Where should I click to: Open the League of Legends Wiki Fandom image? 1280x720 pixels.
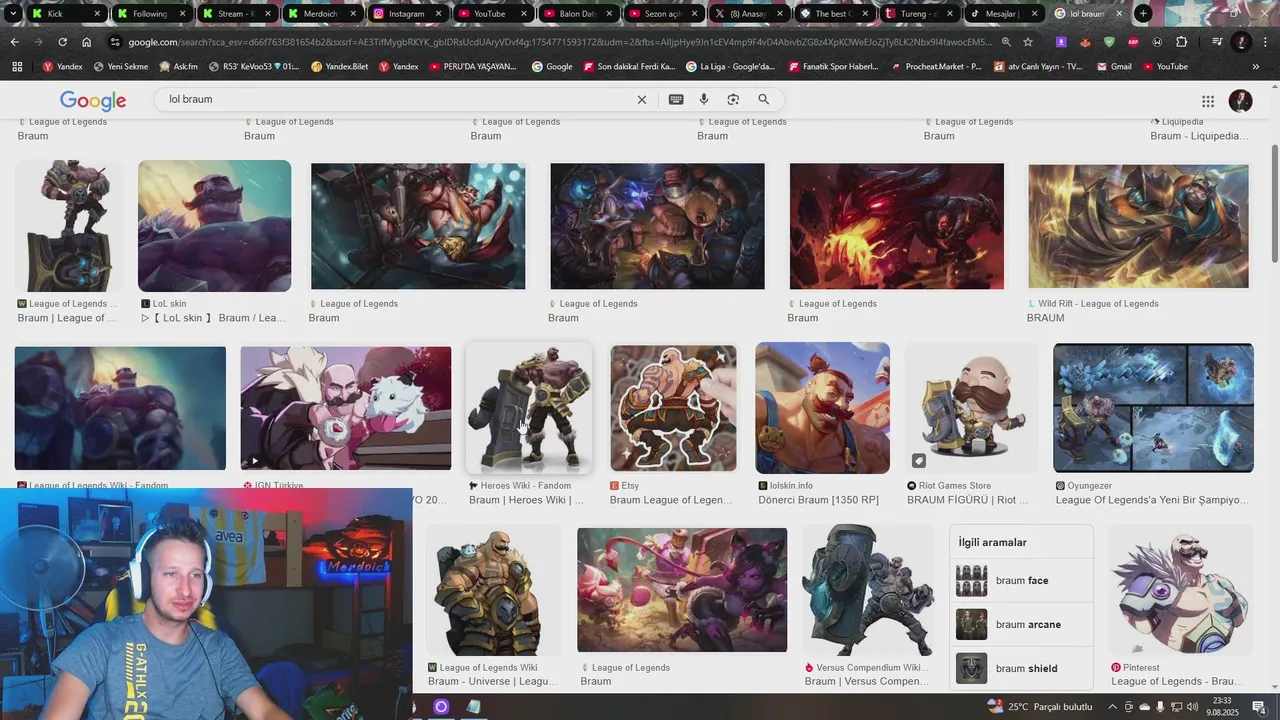click(x=120, y=408)
